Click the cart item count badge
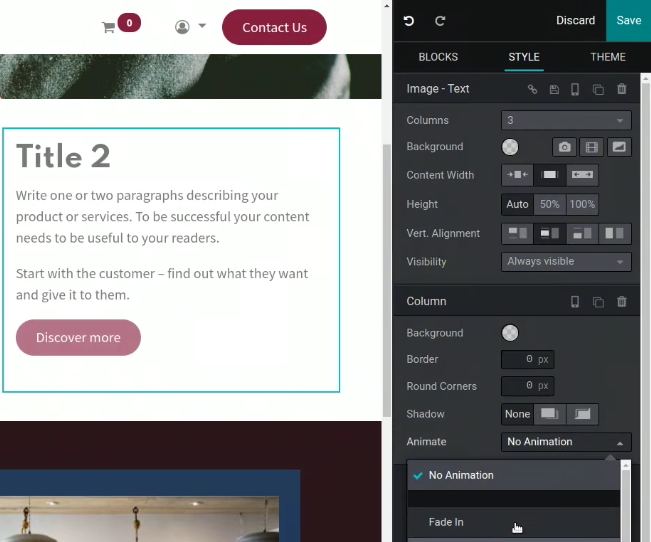The height and width of the screenshot is (542, 651). click(x=129, y=23)
